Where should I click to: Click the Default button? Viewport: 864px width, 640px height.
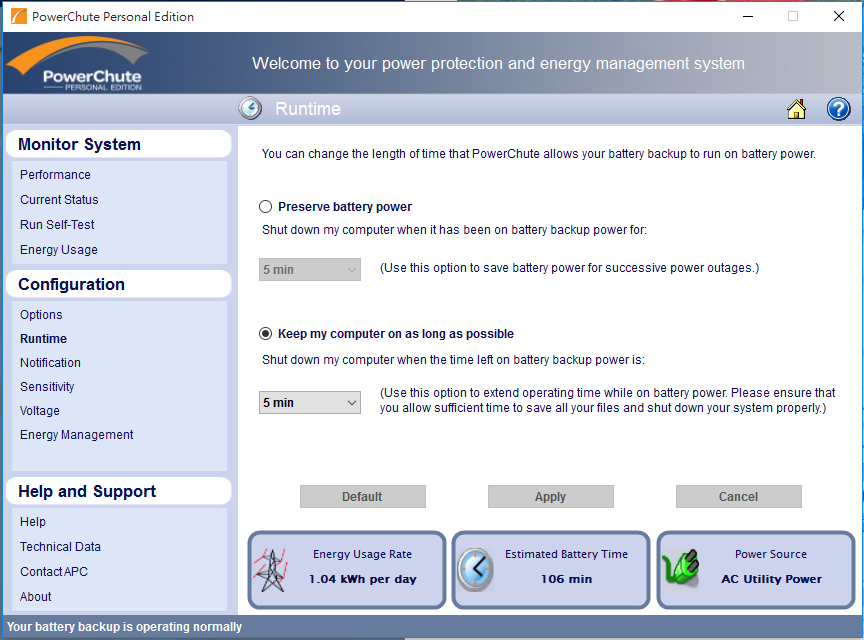pos(363,496)
